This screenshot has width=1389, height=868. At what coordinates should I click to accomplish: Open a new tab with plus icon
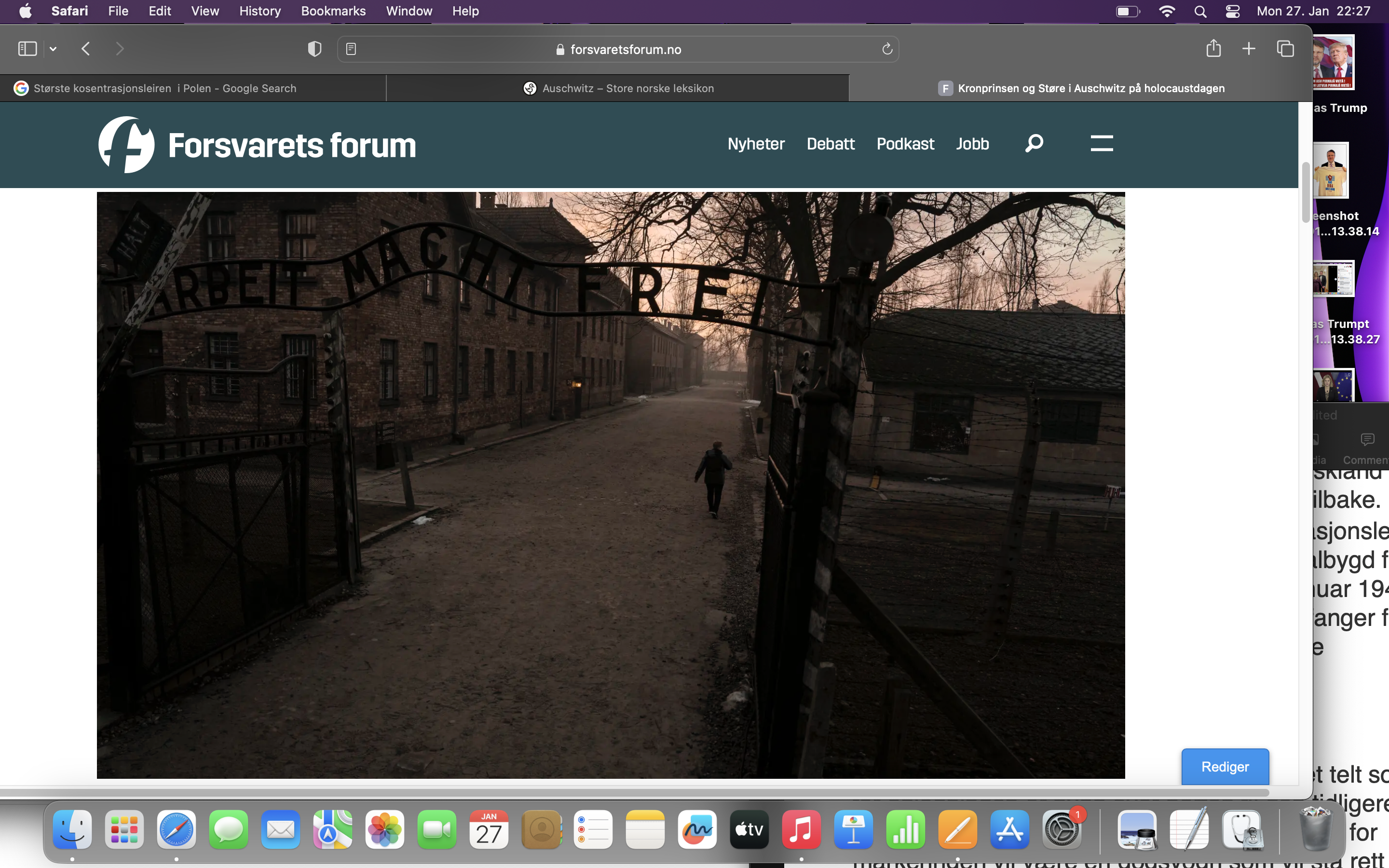point(1249,49)
